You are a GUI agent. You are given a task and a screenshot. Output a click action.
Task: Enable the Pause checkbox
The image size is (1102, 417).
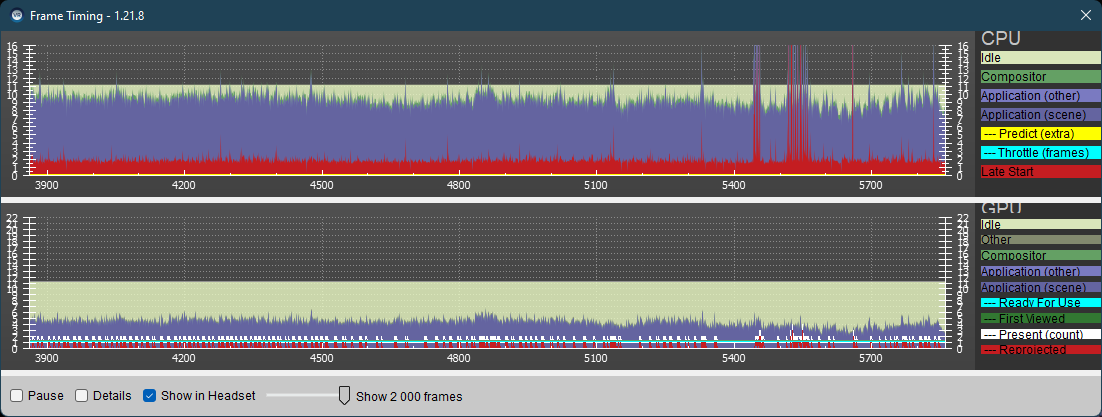17,396
